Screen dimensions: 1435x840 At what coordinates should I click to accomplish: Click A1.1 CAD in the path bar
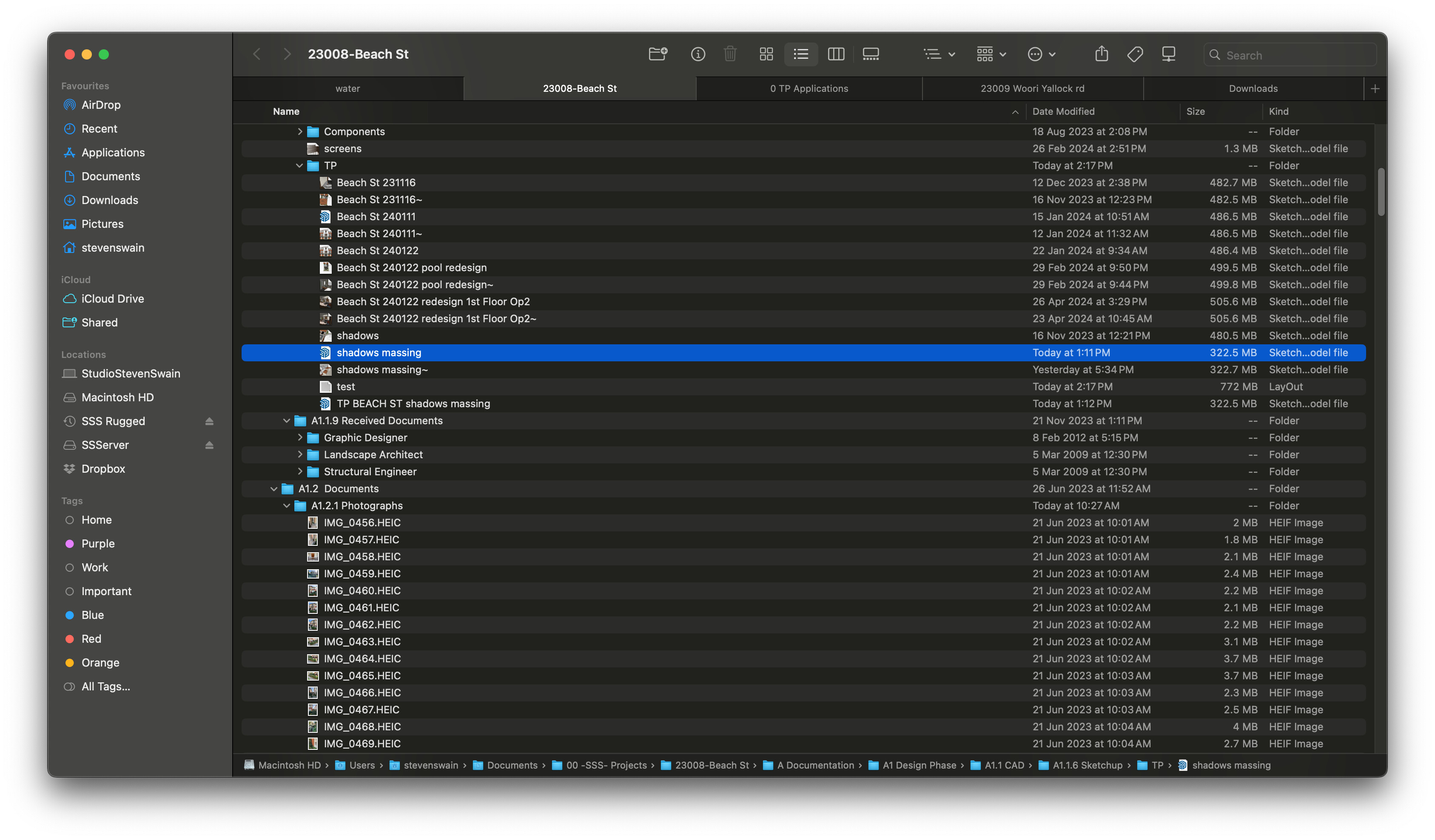pyautogui.click(x=1004, y=765)
